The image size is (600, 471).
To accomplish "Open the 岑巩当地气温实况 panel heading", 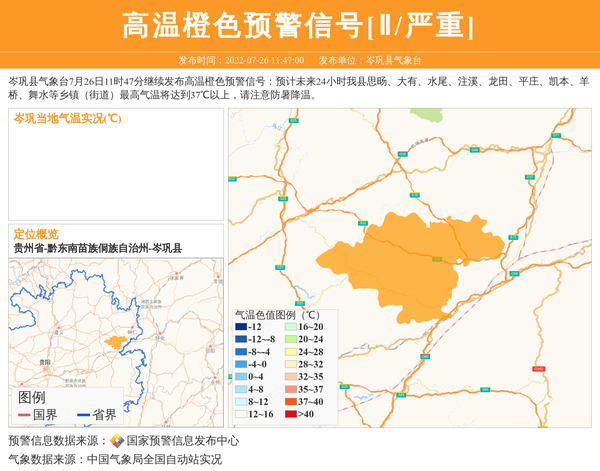I will pyautogui.click(x=67, y=118).
